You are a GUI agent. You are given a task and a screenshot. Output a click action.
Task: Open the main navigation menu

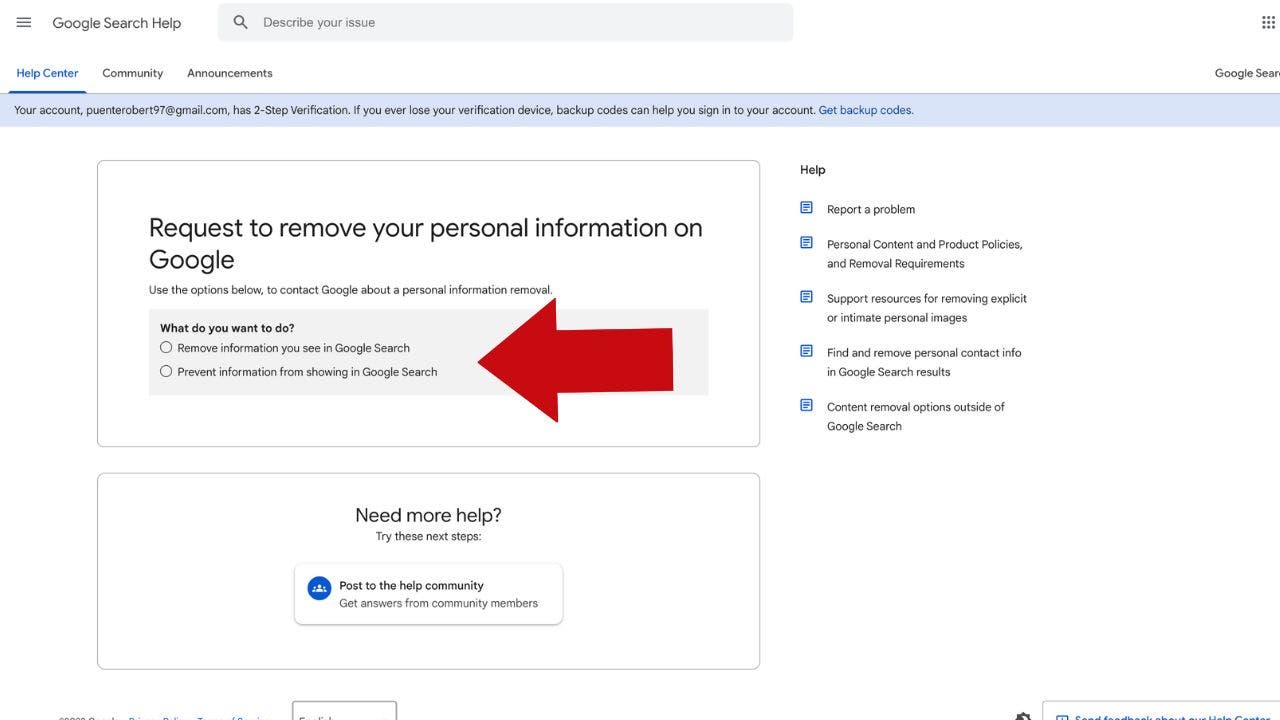[23, 22]
